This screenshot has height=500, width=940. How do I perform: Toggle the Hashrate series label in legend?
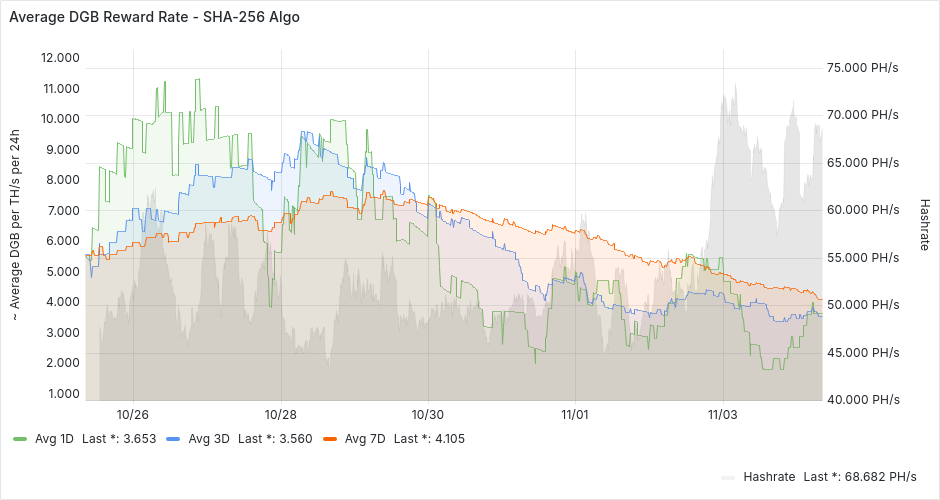click(769, 476)
